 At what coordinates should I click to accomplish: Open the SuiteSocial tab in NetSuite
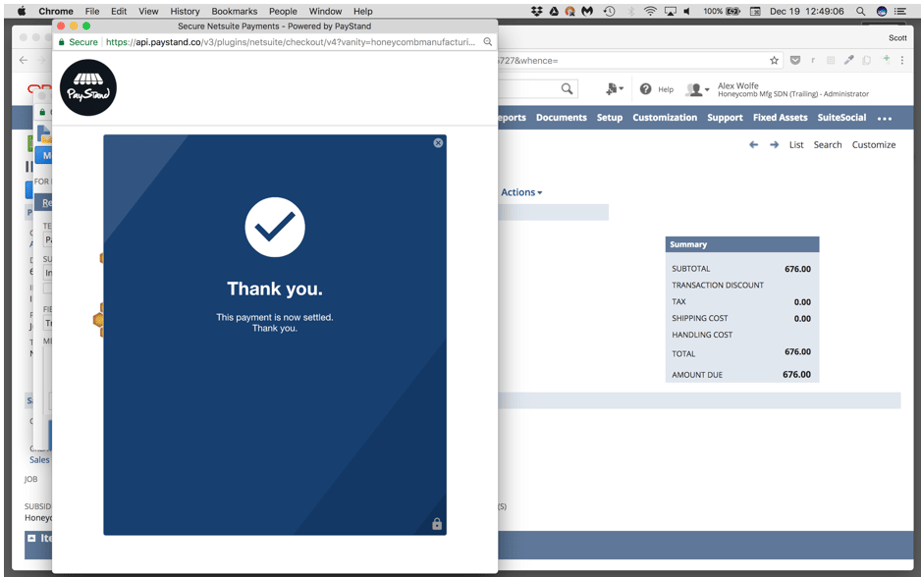pos(842,118)
